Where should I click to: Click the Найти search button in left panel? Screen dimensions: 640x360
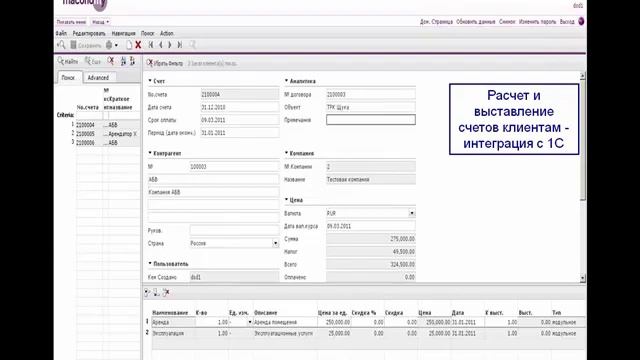coord(68,61)
